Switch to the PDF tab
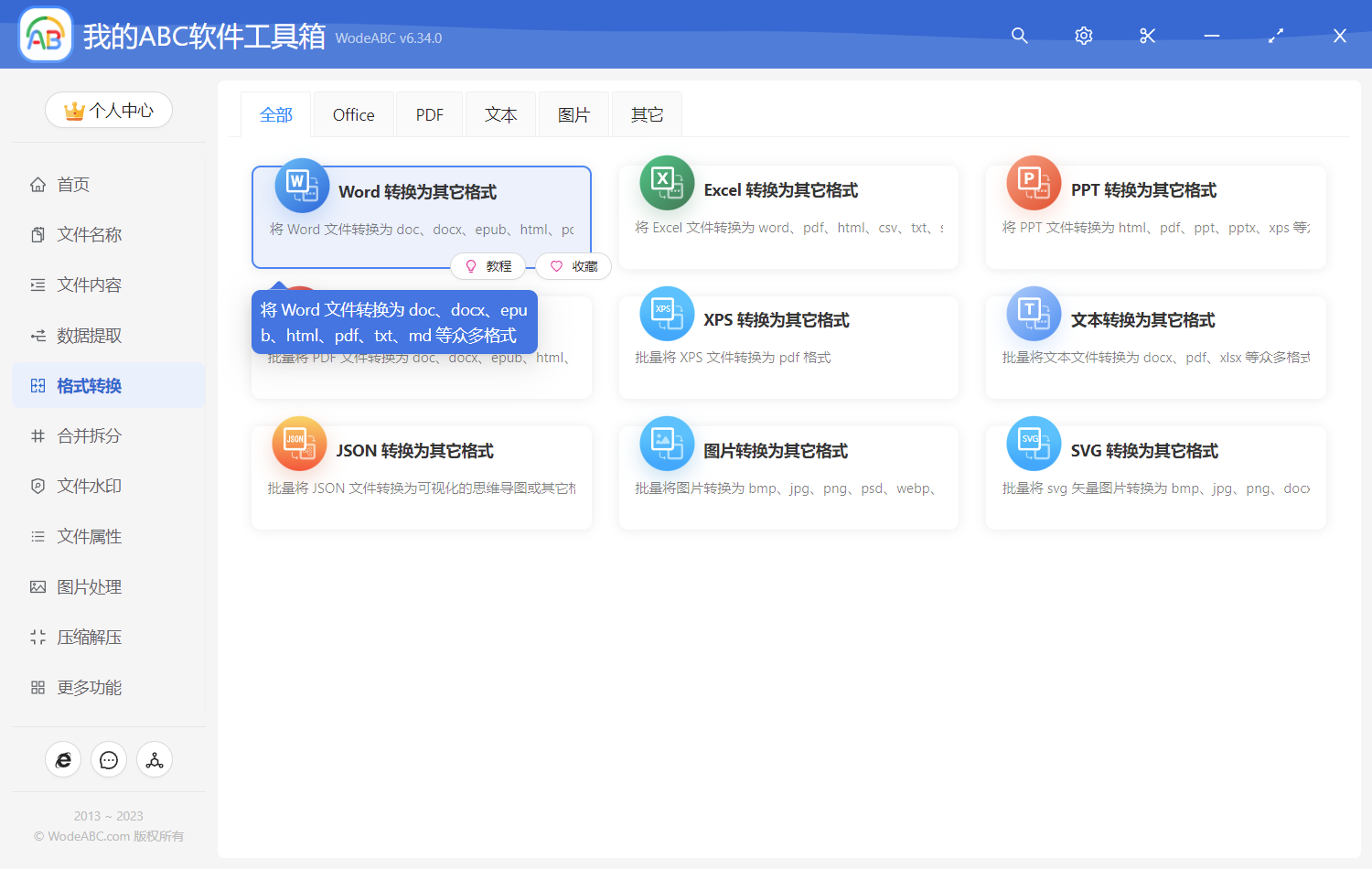 click(x=429, y=113)
